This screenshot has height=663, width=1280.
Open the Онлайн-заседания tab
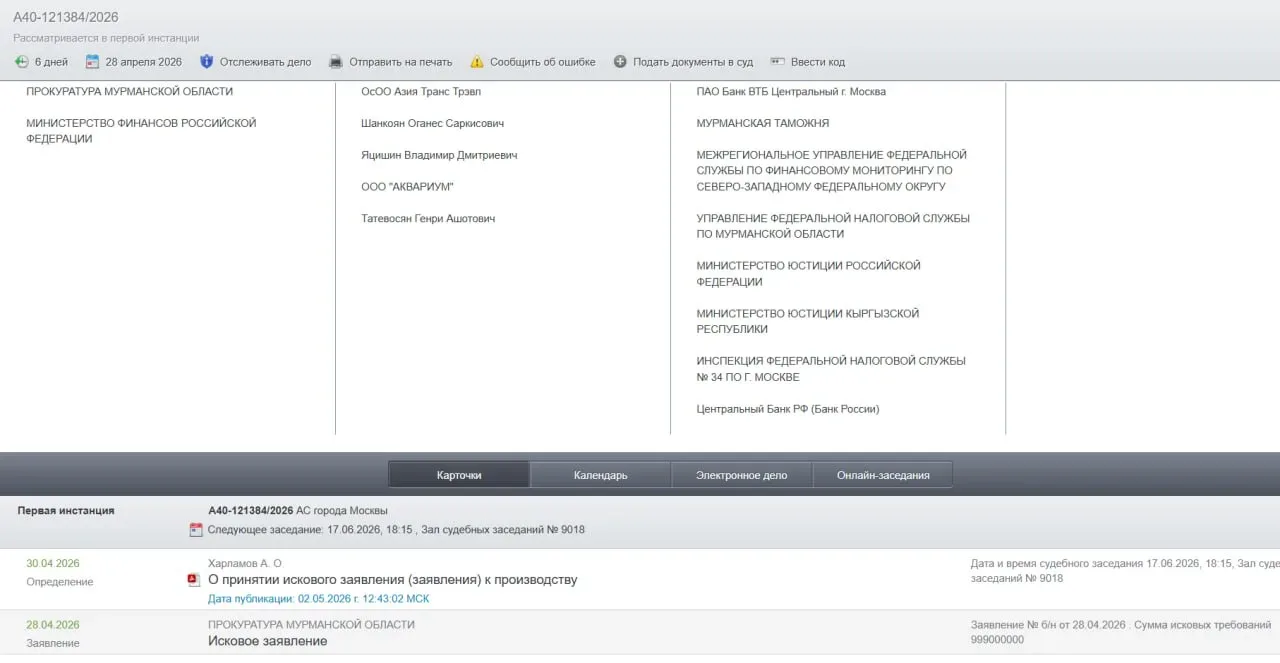click(x=883, y=475)
